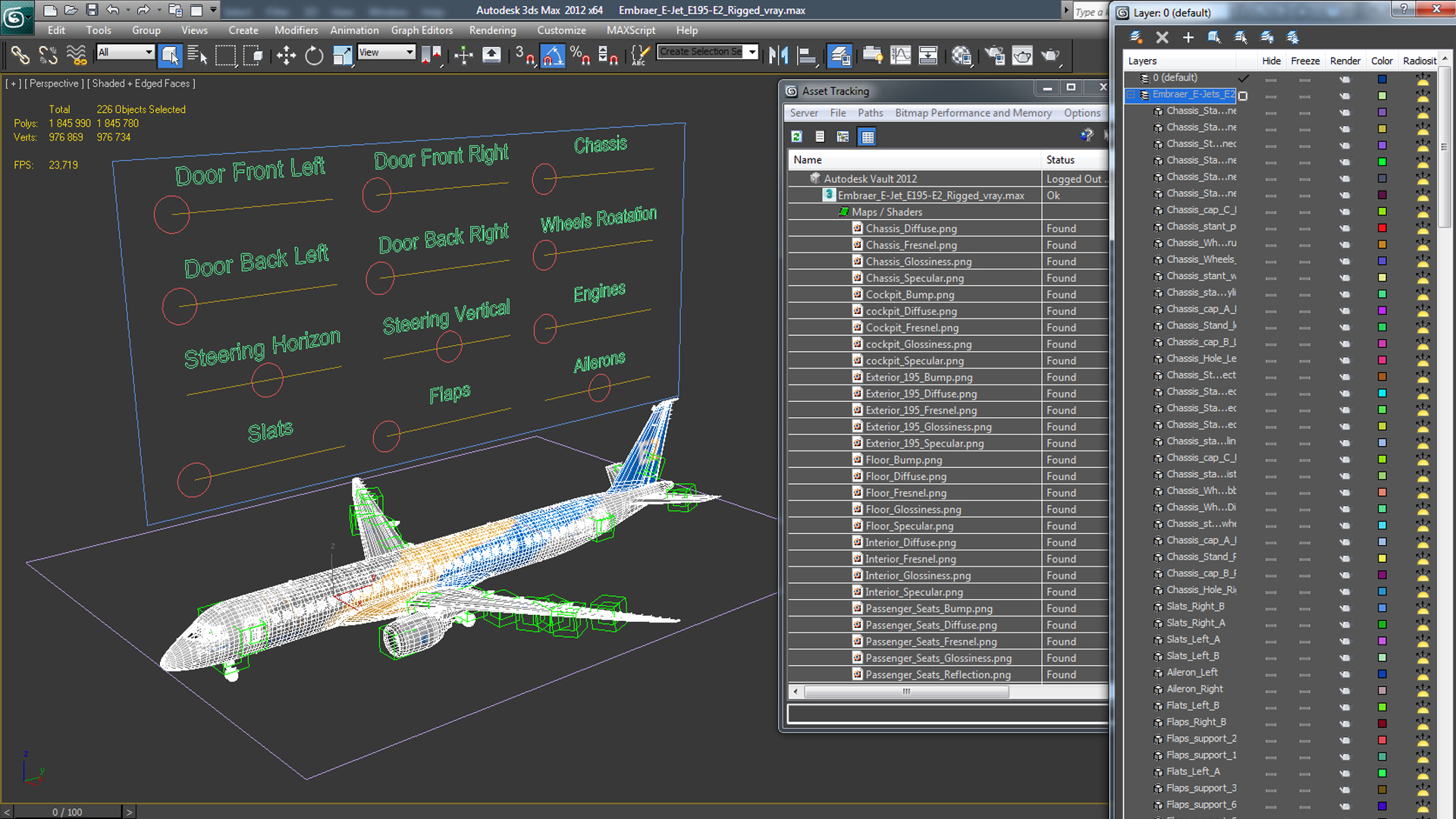Viewport: 1456px width, 819px height.
Task: Select the Link tool in main toolbar
Action: 20,55
